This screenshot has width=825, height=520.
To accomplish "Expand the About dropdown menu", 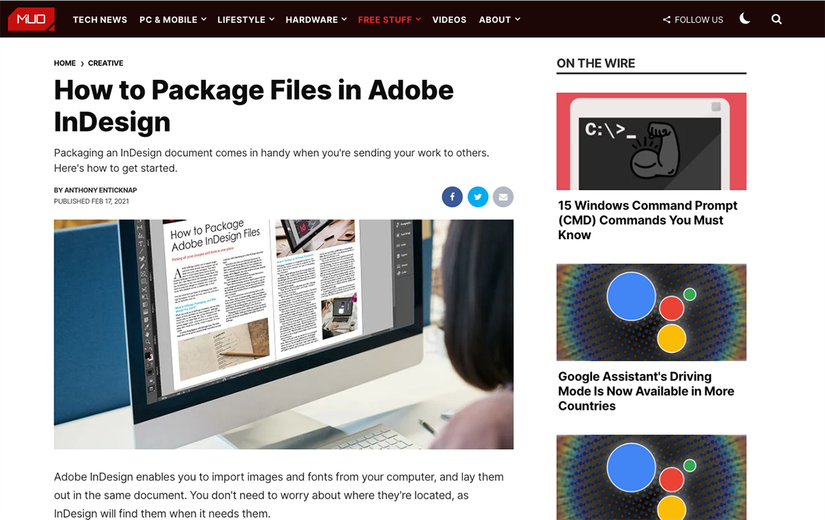I will [x=499, y=19].
